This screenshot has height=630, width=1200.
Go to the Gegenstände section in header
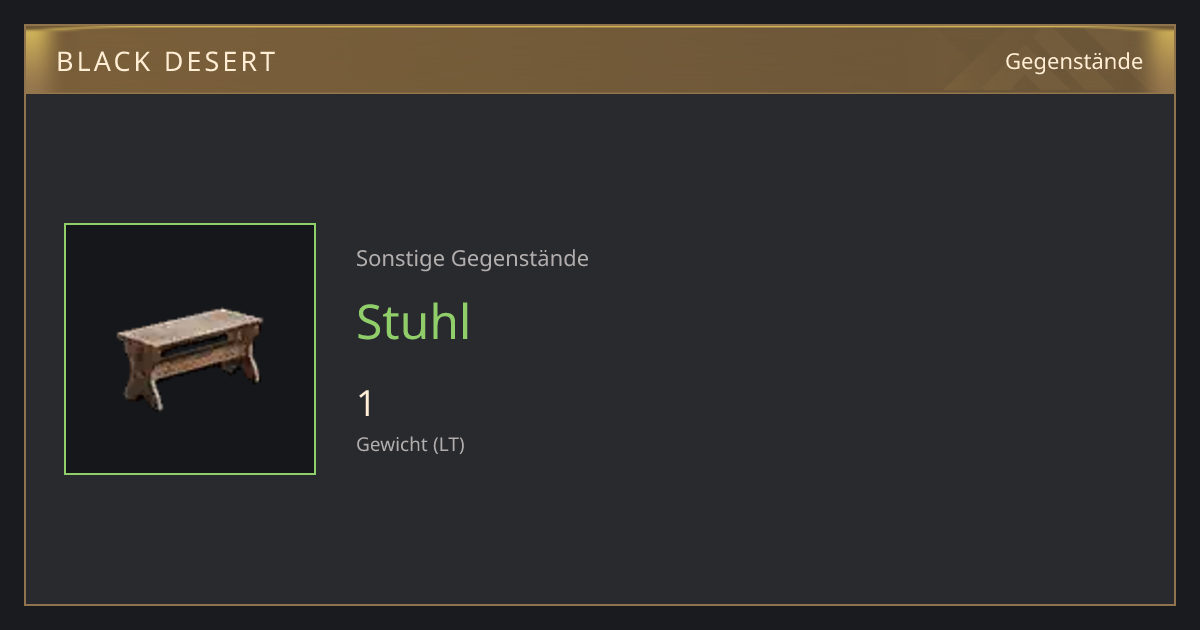[1073, 62]
